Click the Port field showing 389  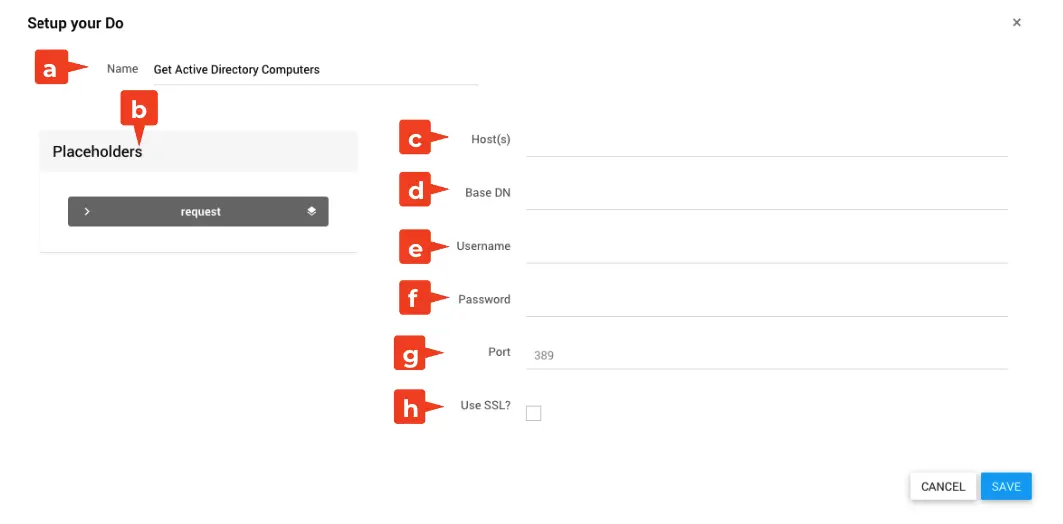tap(765, 355)
